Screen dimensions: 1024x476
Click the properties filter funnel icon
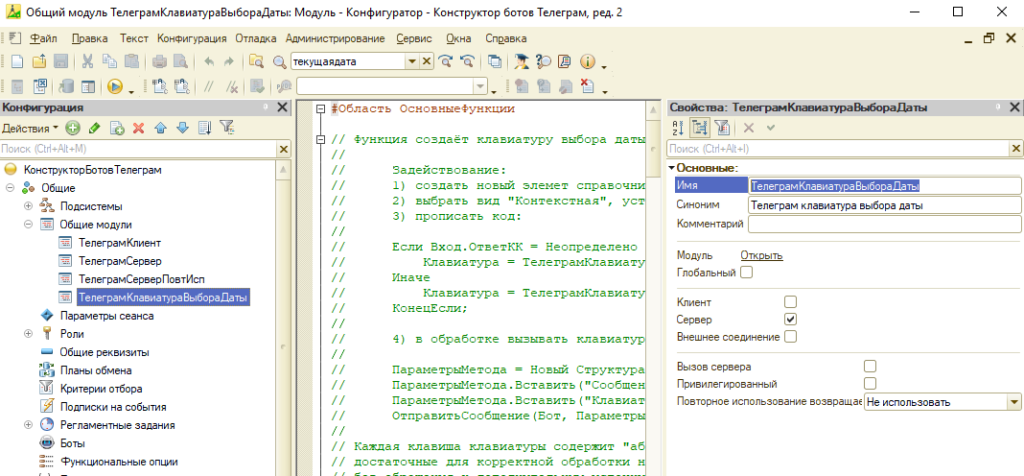(x=721, y=128)
